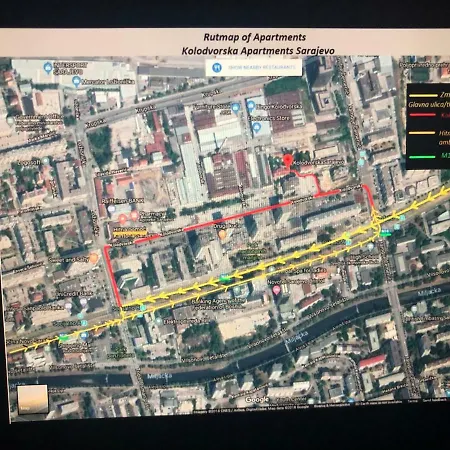Click the Kolodvorska Apartments Sarajevo title text
This screenshot has width=450, height=450.
[258, 51]
